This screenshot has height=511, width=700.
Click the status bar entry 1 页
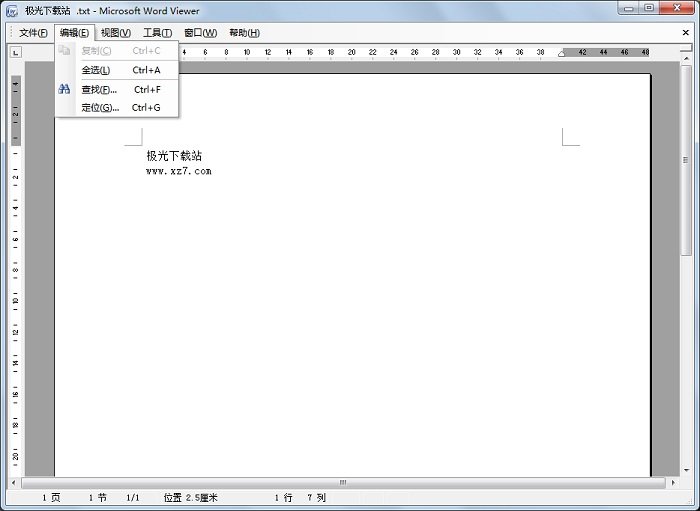click(51, 498)
